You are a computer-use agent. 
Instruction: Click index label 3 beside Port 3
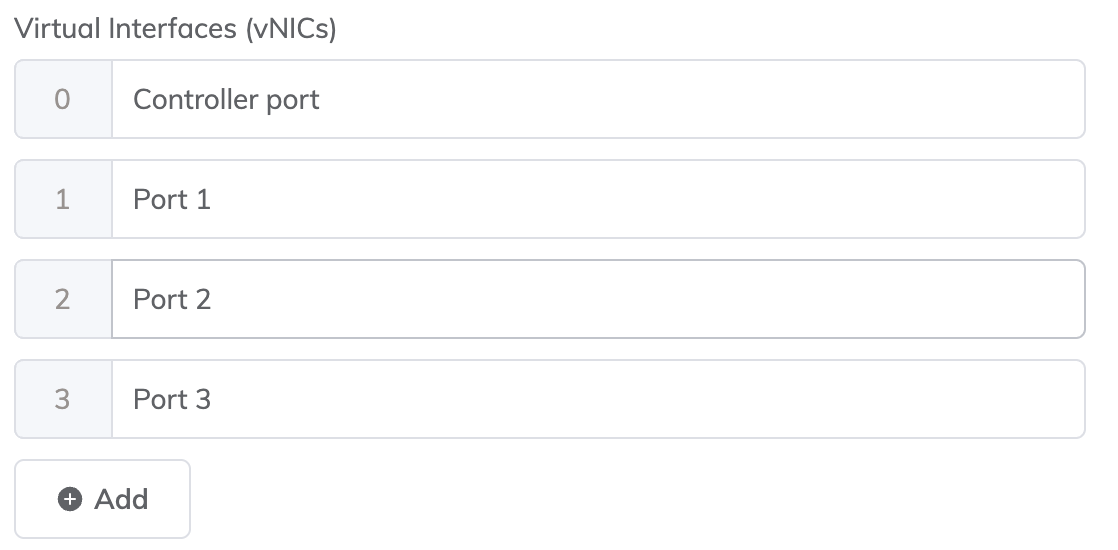63,399
